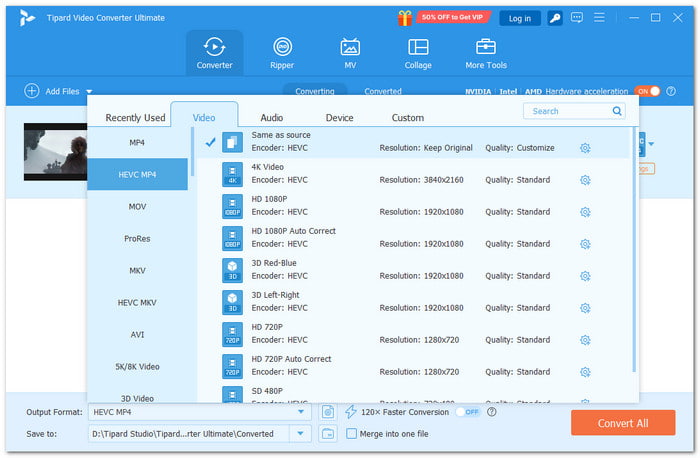Screen dimensions: 700x458
Task: Click the Tipard app logo
Action: 27,18
